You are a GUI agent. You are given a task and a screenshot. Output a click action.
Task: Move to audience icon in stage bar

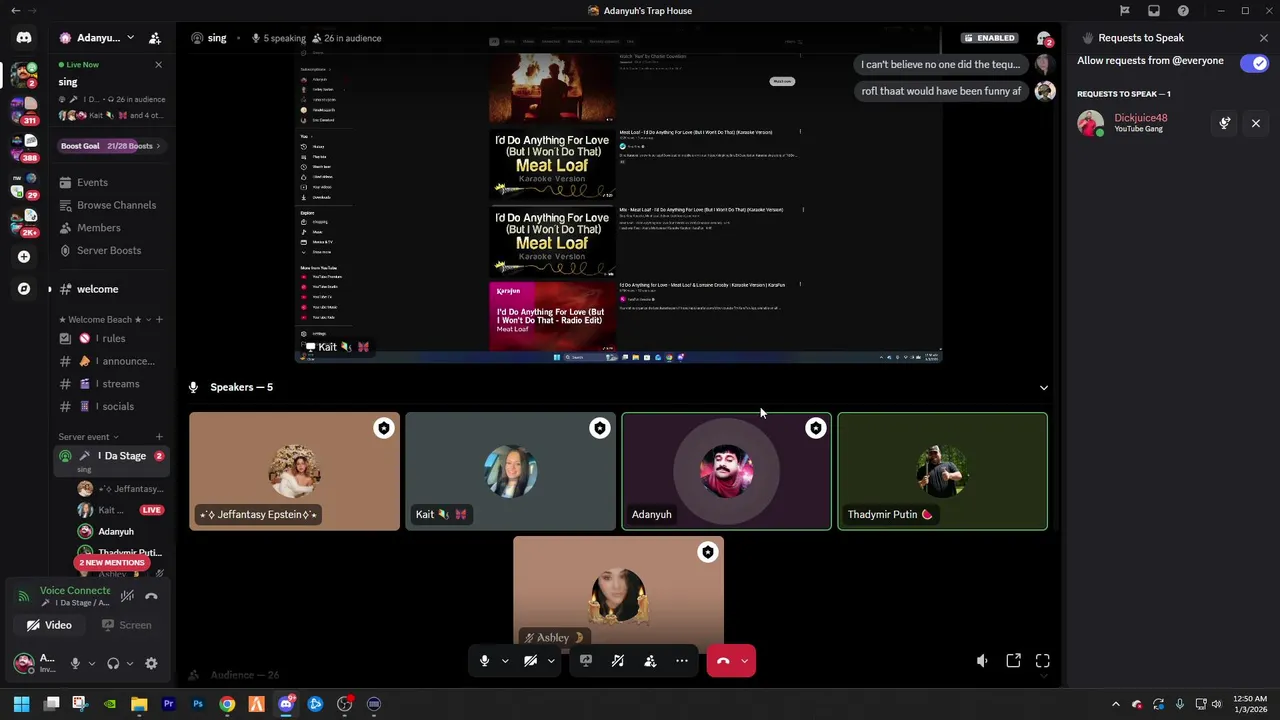pos(650,661)
